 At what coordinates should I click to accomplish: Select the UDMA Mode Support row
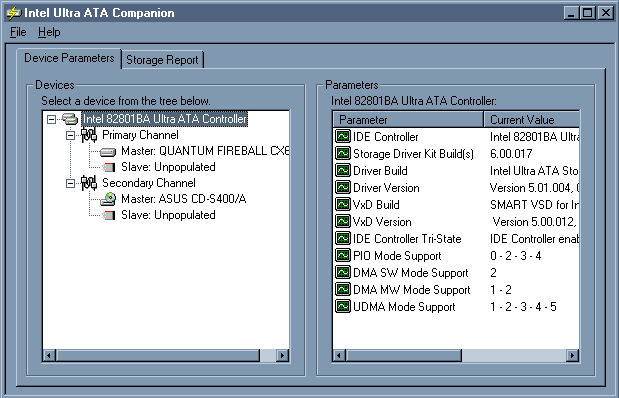click(456, 306)
